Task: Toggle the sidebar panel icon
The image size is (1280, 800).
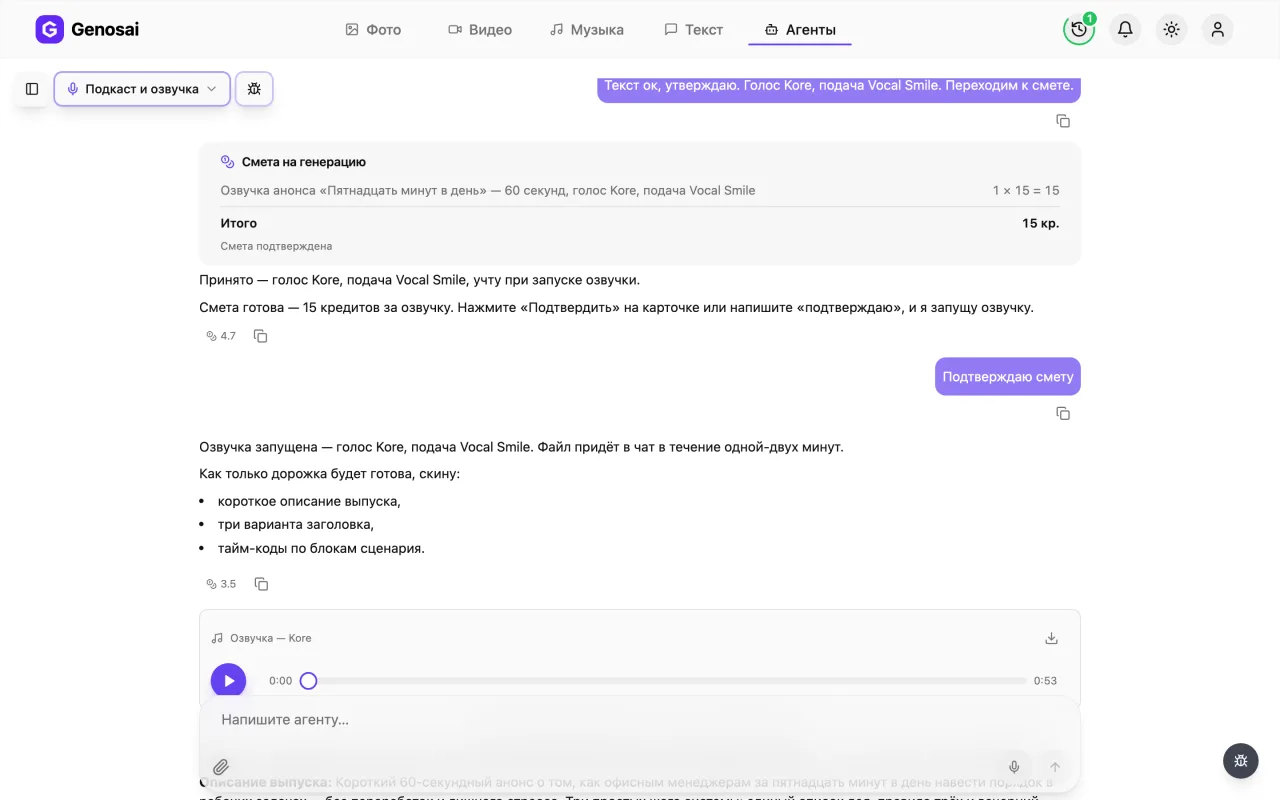Action: [x=32, y=89]
